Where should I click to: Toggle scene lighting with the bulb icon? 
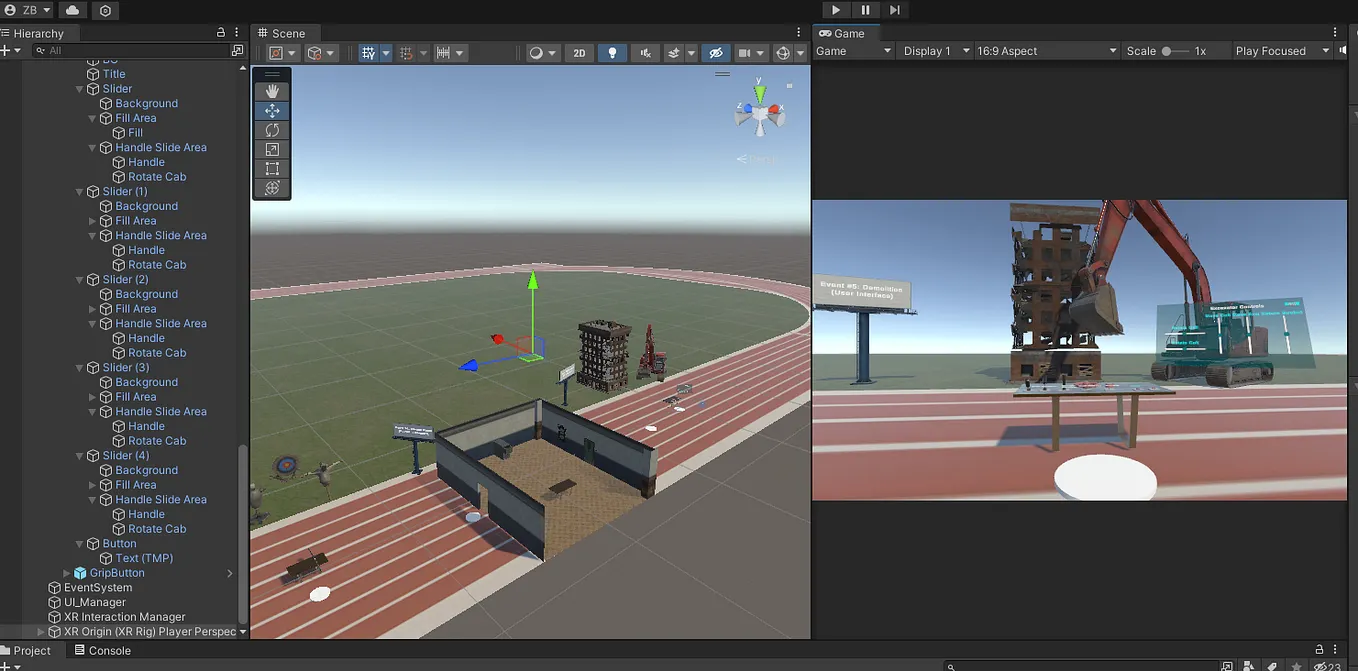611,51
